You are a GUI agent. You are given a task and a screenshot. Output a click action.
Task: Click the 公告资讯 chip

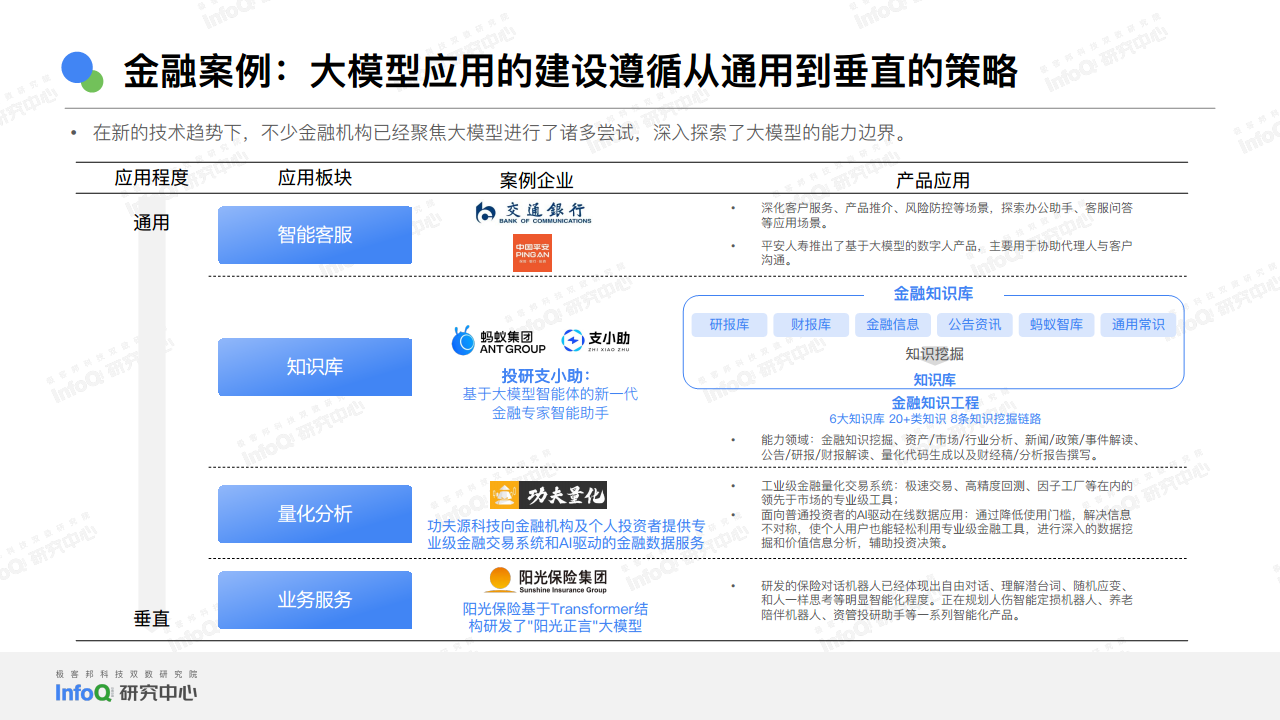point(975,325)
